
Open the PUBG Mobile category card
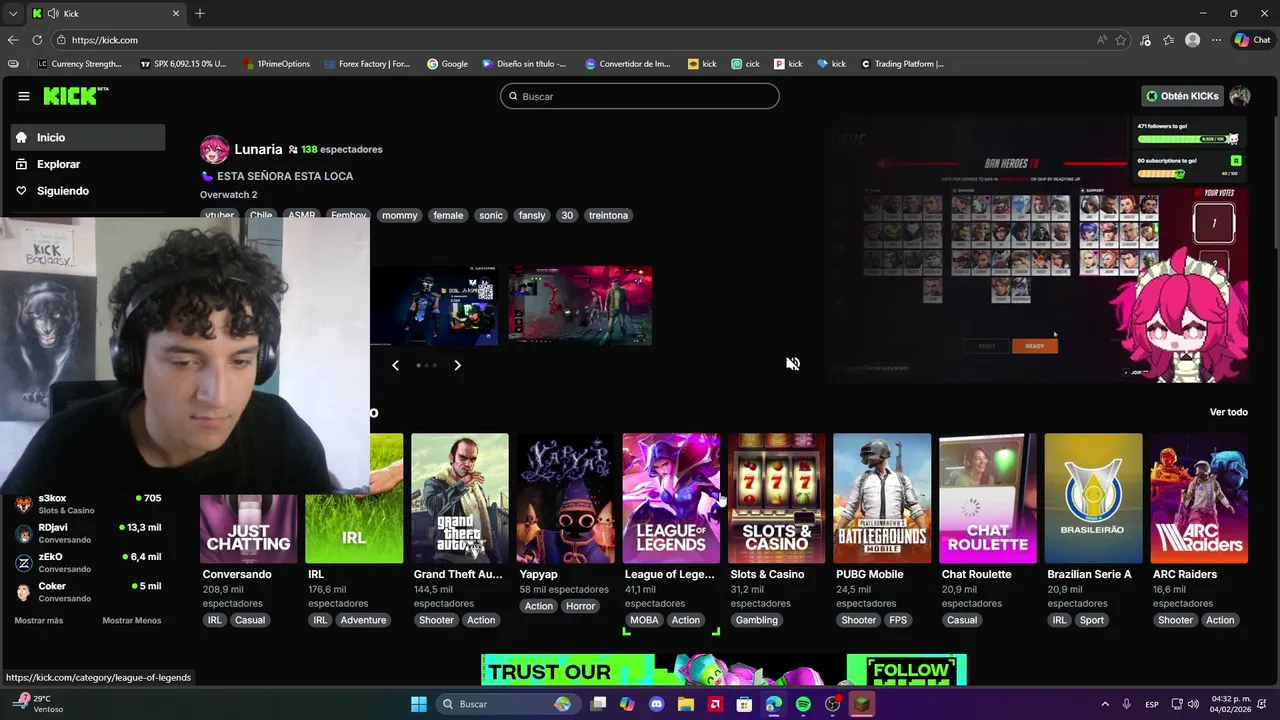882,498
